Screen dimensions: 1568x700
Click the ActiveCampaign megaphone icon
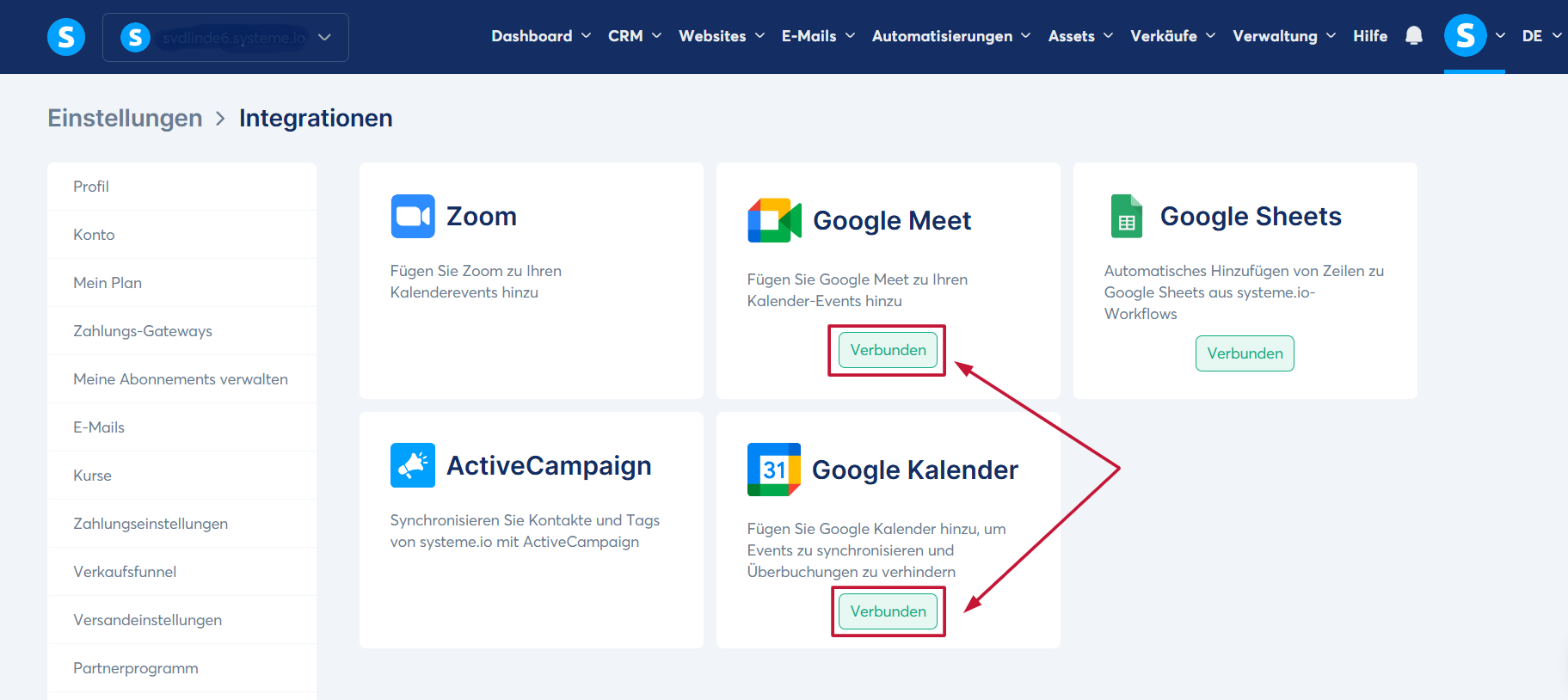[413, 465]
